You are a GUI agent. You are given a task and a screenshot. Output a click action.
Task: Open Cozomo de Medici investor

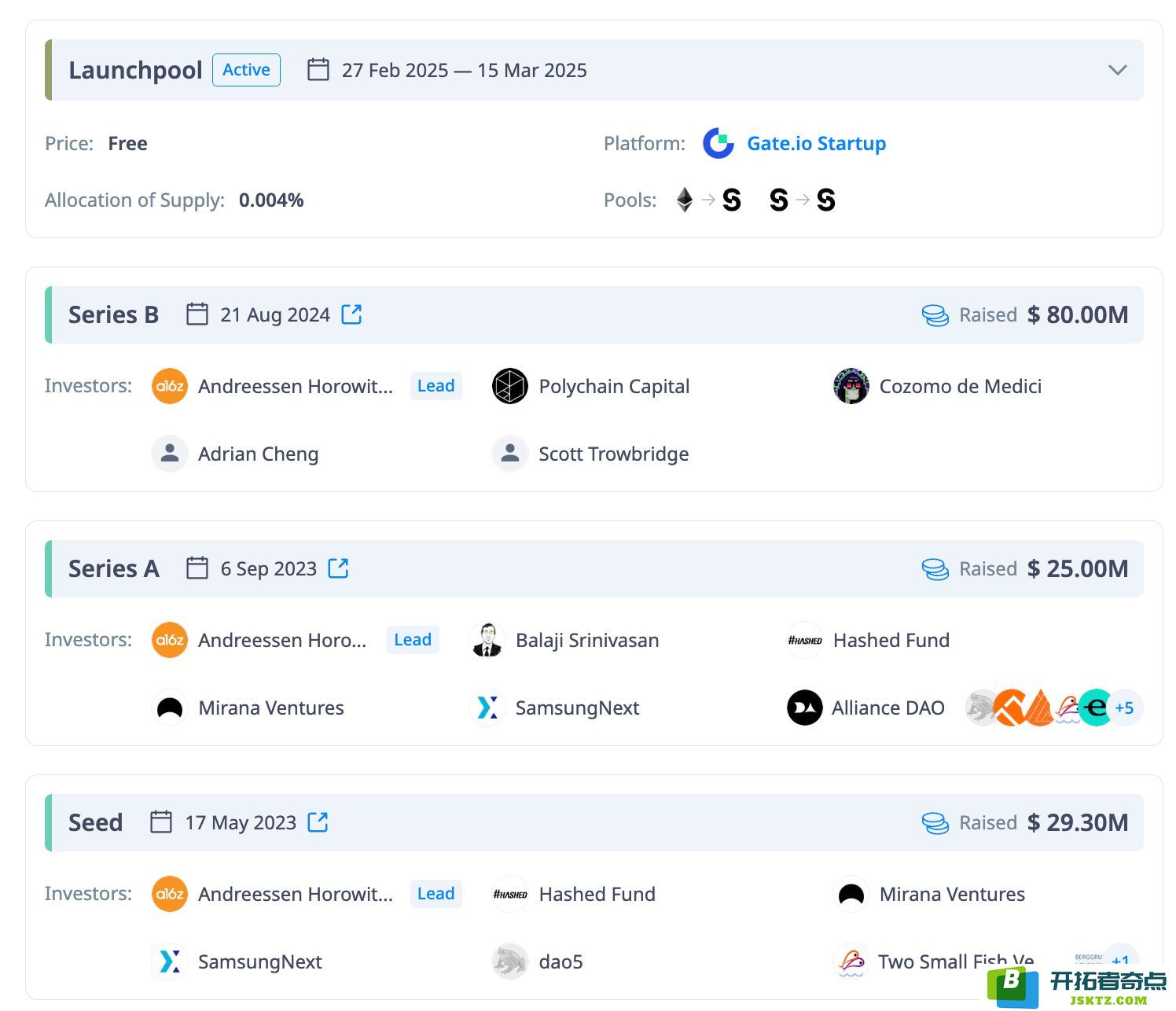(x=961, y=386)
